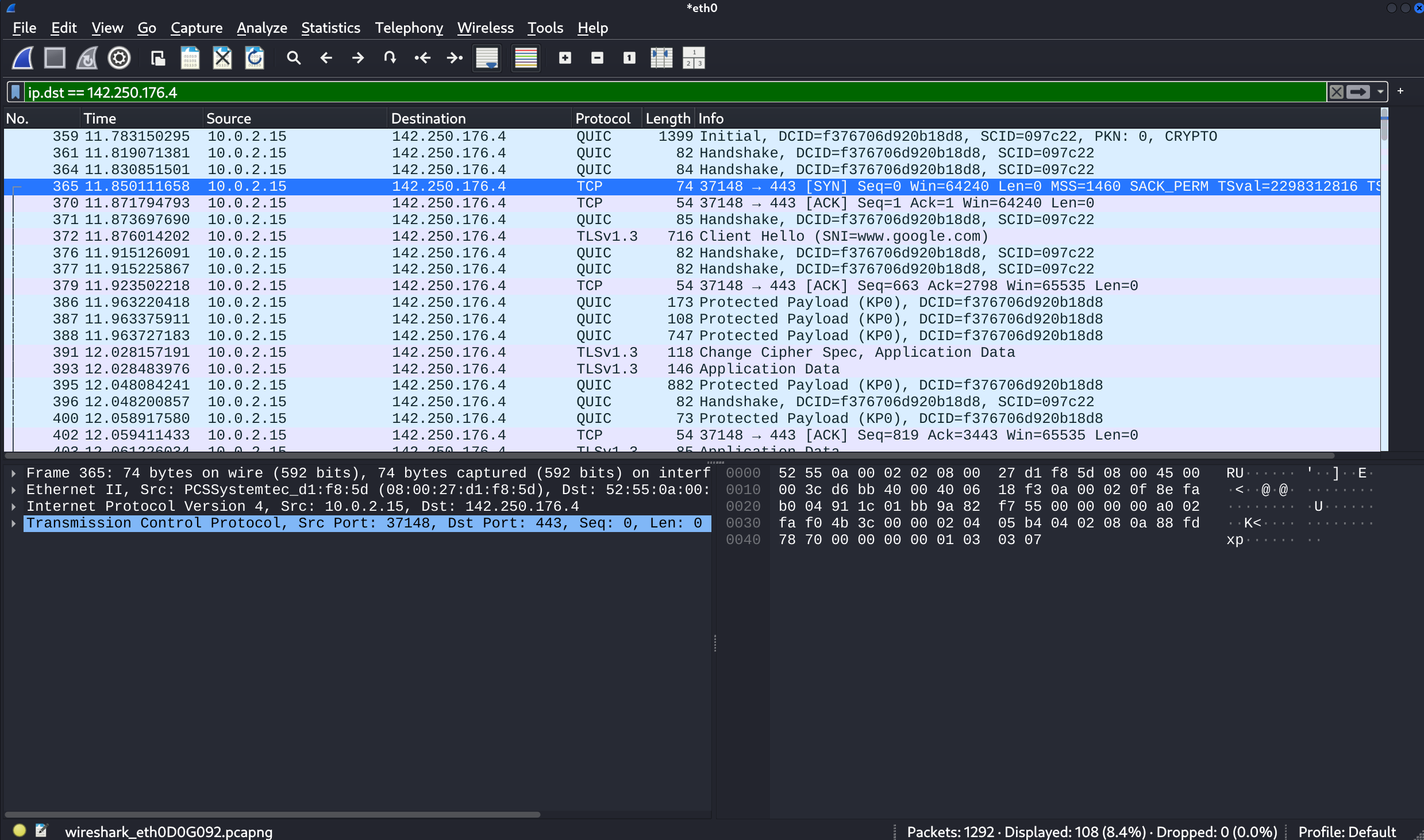Screen dimensions: 1424x840
Task: Close this capture file icon
Action: pyautogui.click(x=222, y=58)
